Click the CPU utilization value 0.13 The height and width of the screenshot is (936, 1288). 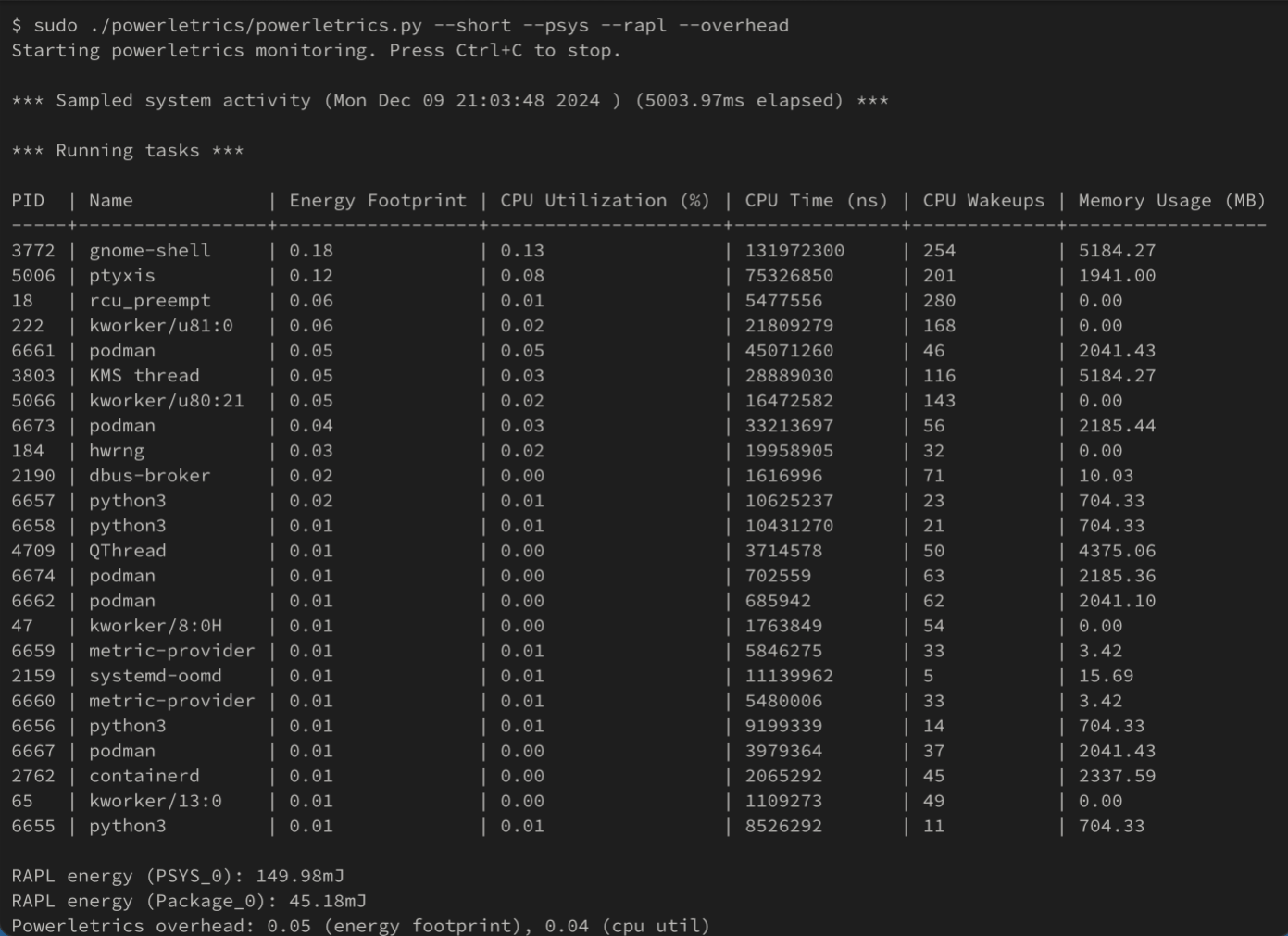(x=522, y=250)
